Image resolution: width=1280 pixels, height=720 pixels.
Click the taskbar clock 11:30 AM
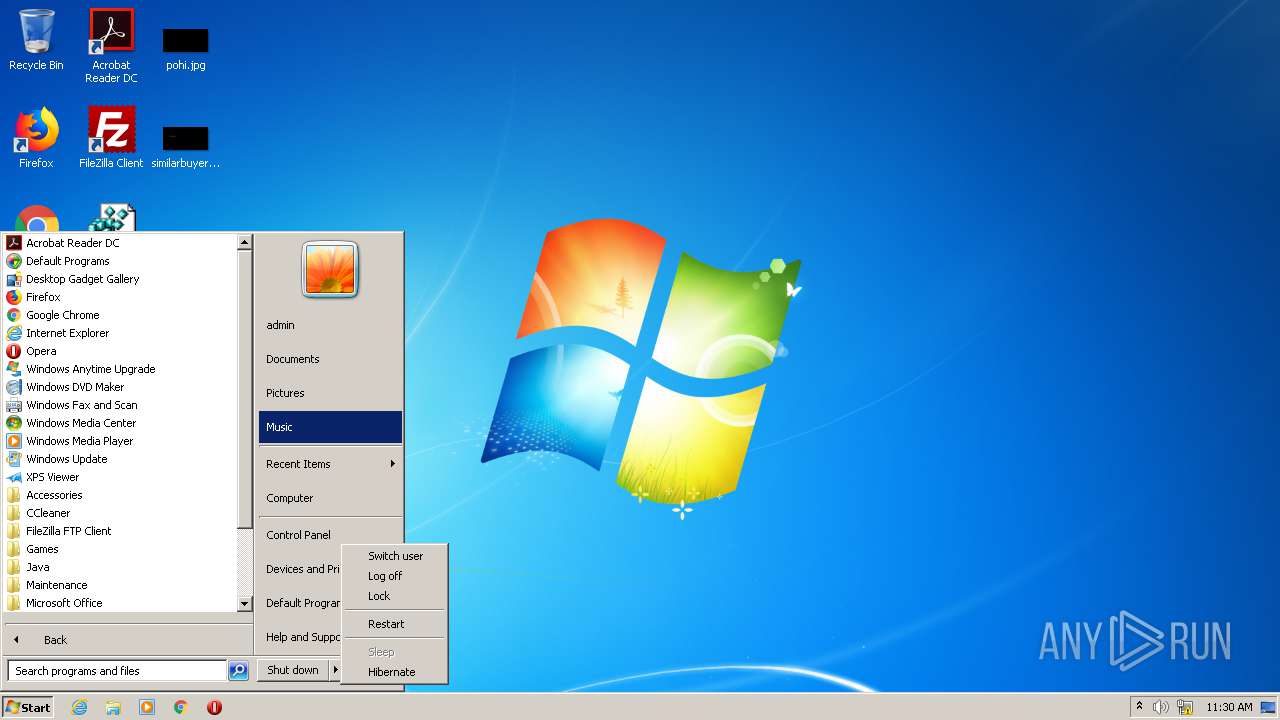pos(1229,707)
